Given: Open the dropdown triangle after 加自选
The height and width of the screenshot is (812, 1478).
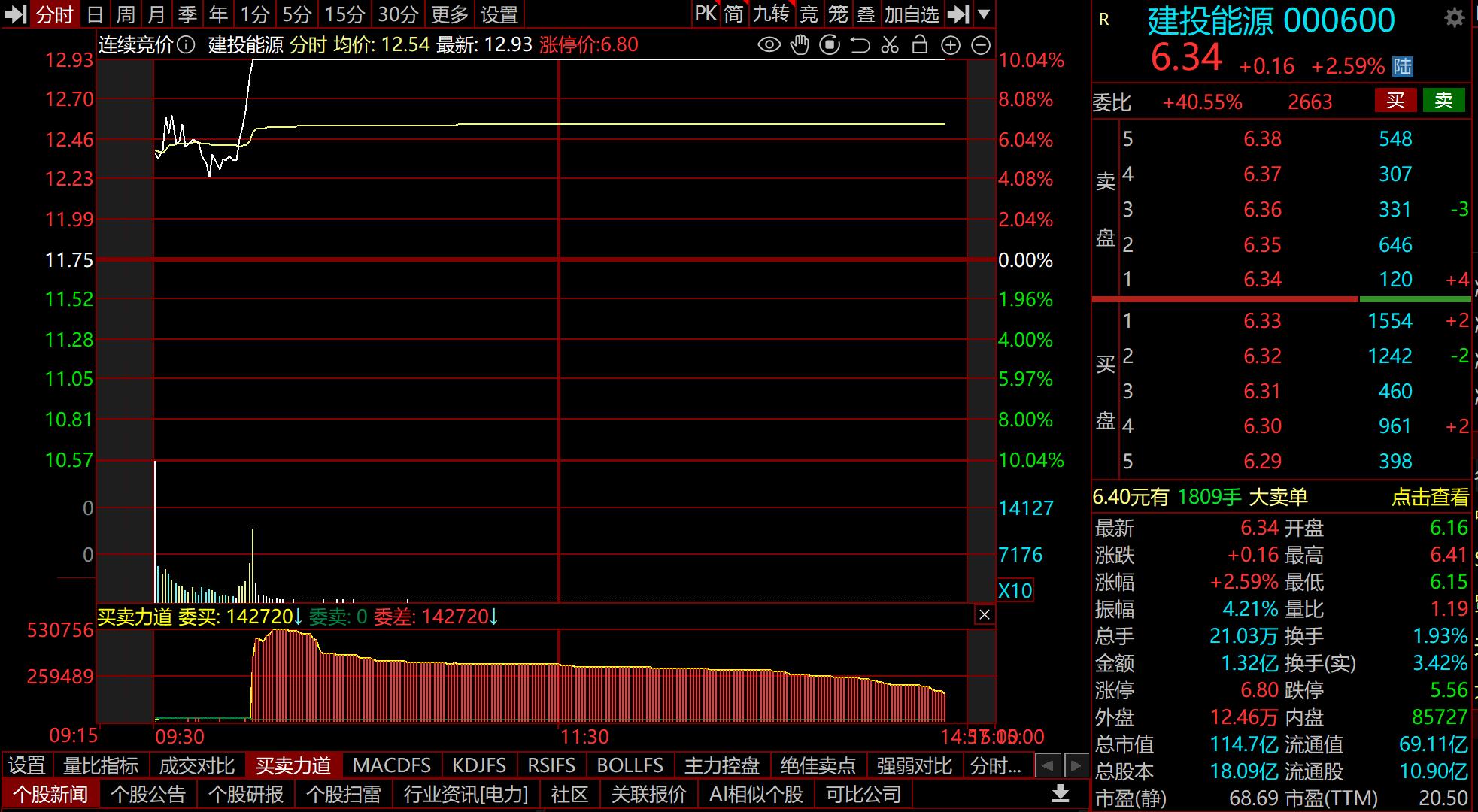Looking at the screenshot, I should tap(984, 14).
